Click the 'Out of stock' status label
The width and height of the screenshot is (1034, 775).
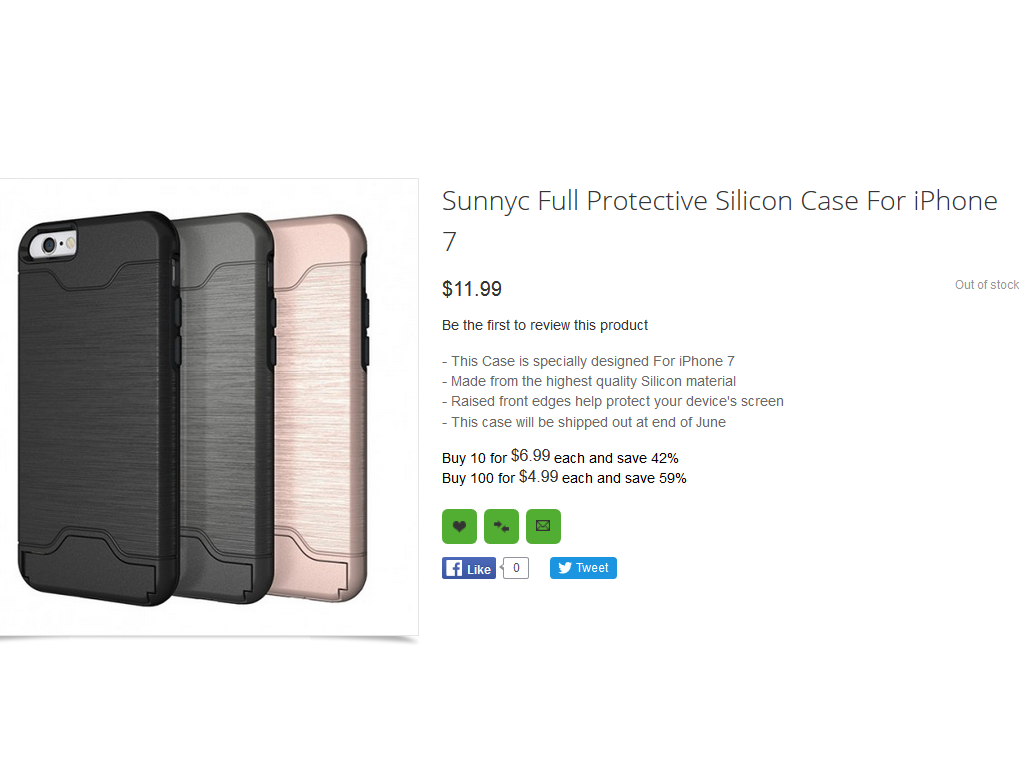click(x=986, y=285)
